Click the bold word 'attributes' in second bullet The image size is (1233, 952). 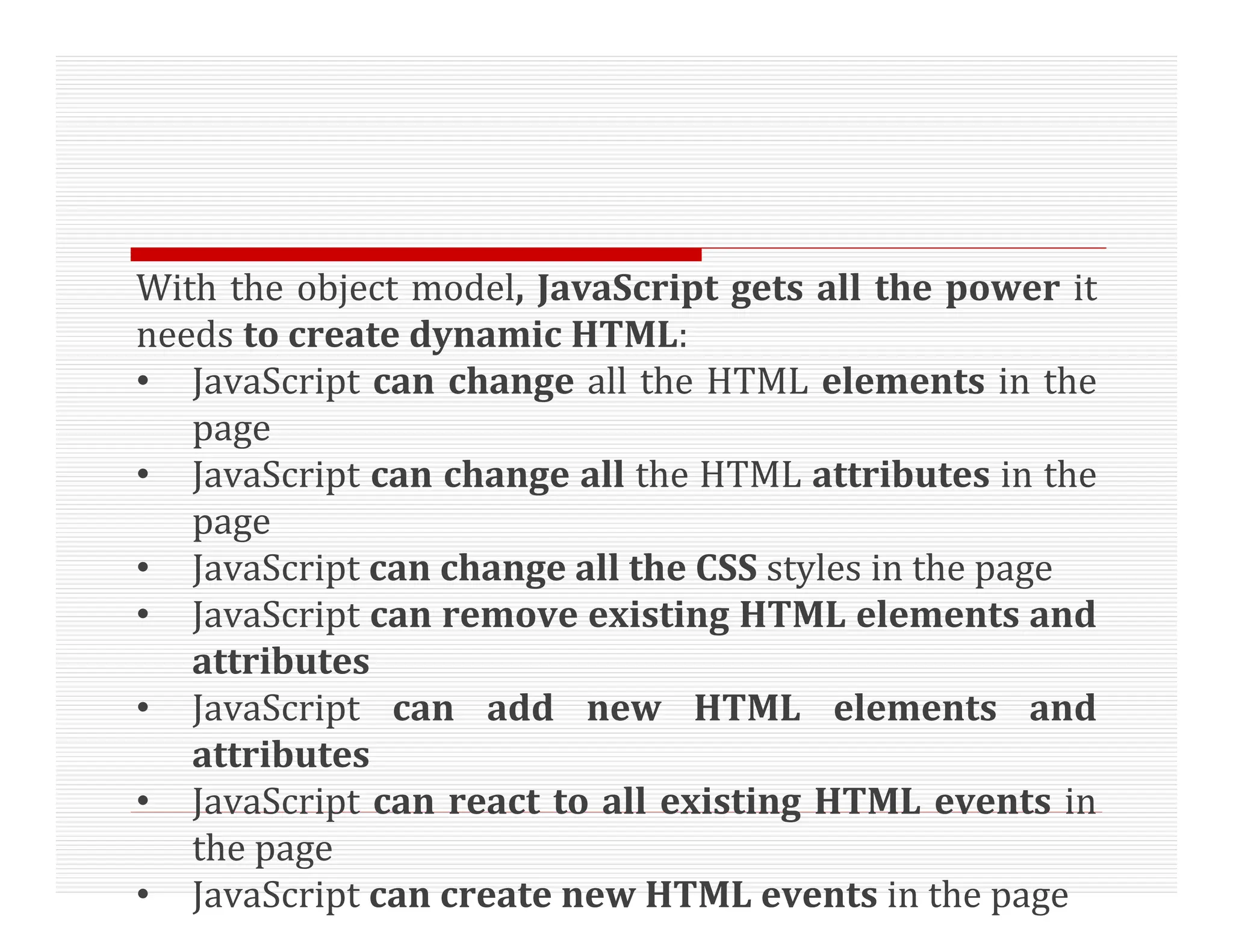click(x=900, y=475)
